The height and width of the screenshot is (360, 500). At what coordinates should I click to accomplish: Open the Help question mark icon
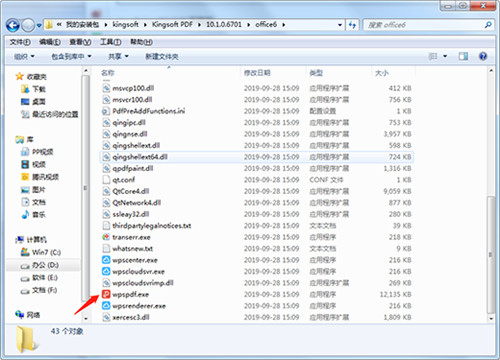pos(483,56)
